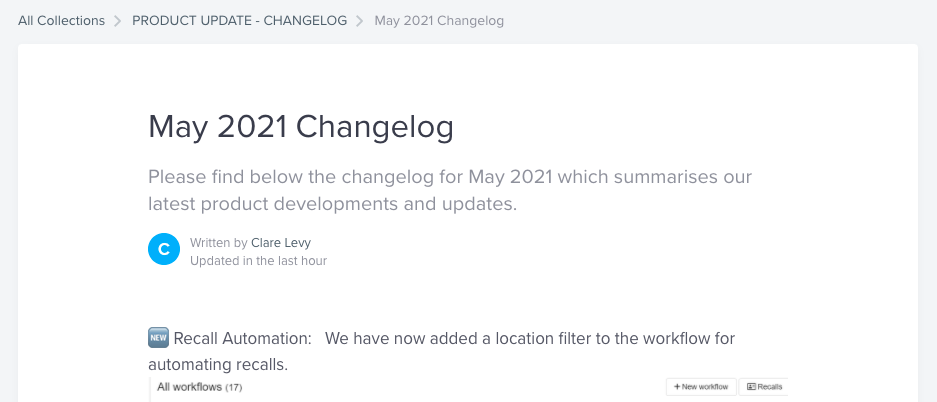Go to PRODUCT UPDATE - CHANGELOG collection
937x402 pixels.
239,21
